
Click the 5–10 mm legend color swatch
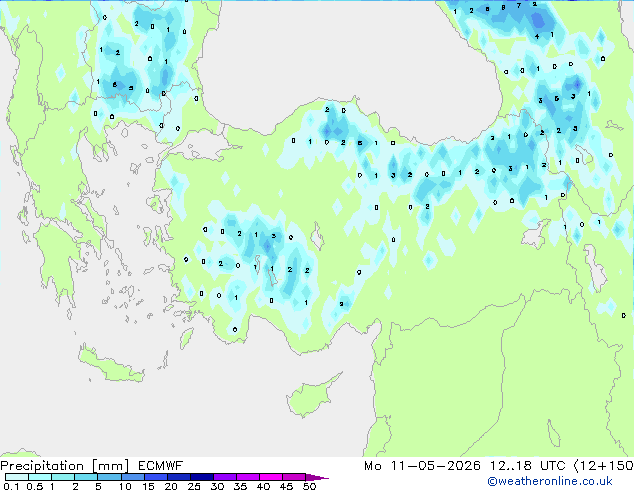pos(109,477)
